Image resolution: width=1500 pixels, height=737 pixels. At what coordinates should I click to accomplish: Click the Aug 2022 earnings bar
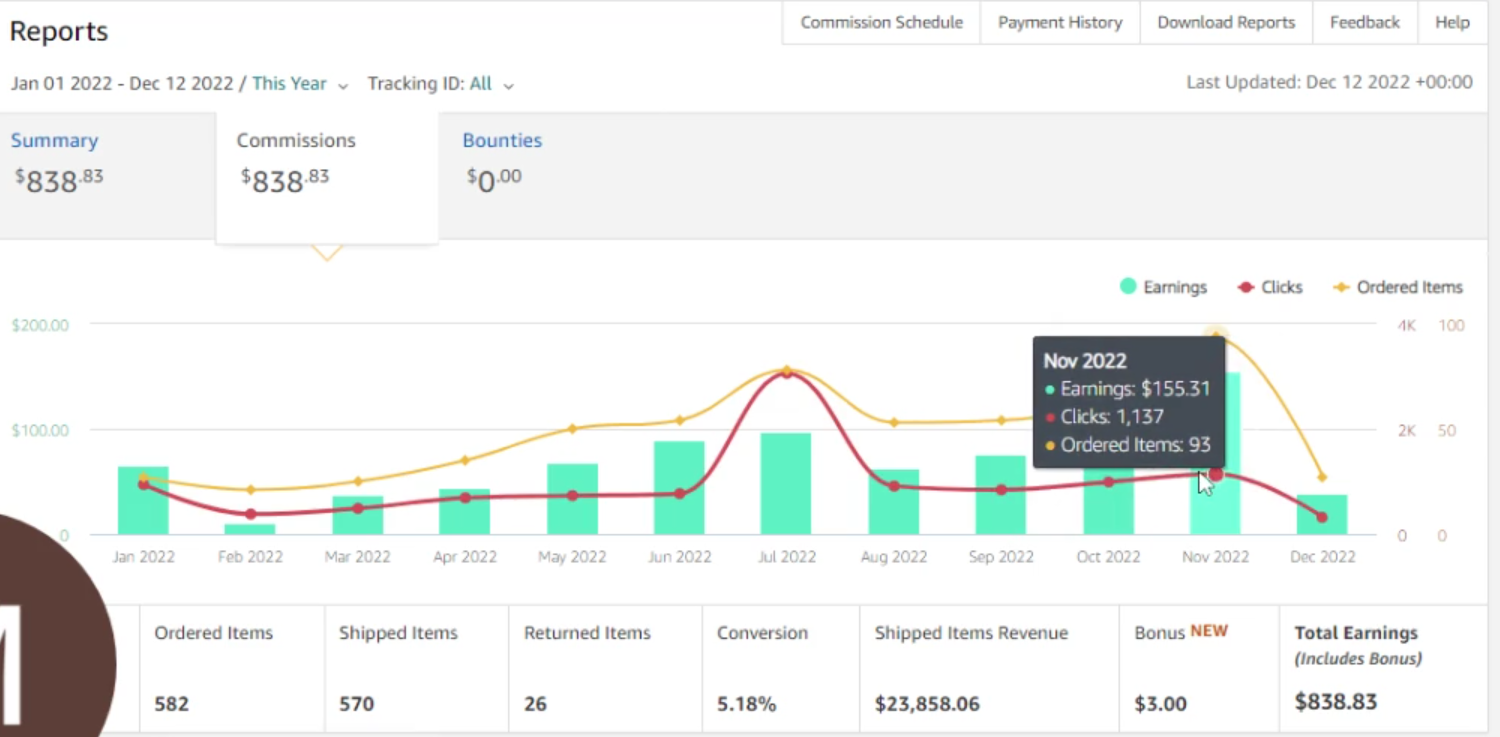pyautogui.click(x=894, y=502)
